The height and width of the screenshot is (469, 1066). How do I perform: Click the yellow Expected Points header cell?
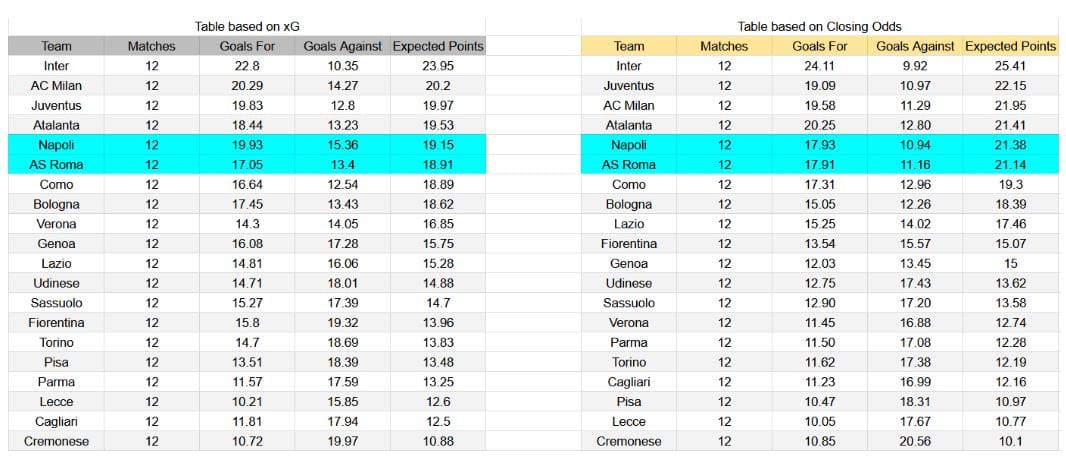1011,46
